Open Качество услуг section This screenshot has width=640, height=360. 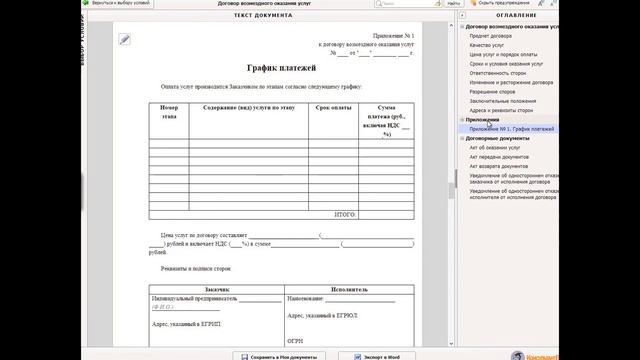click(x=487, y=45)
